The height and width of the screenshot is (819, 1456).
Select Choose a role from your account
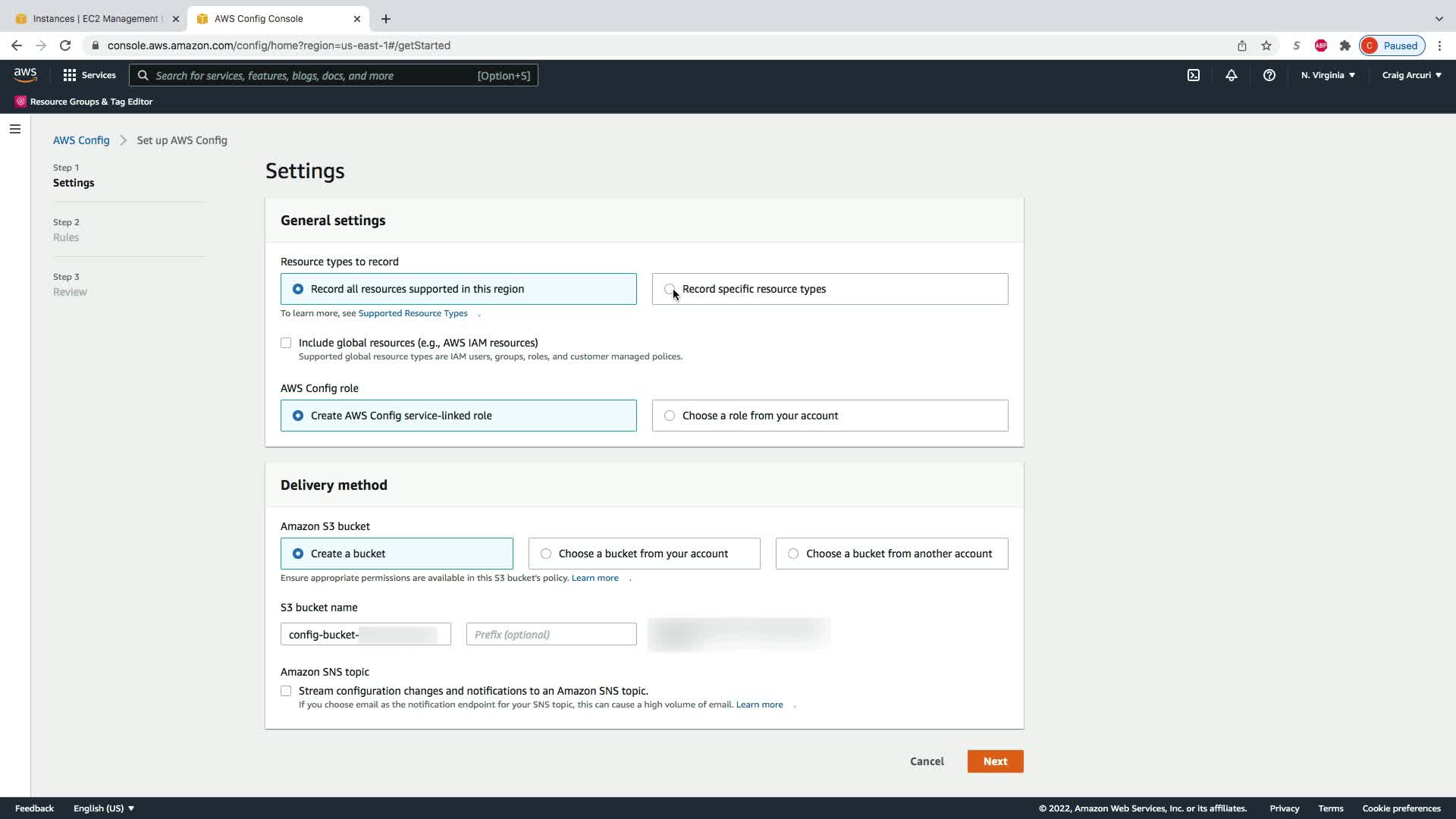(670, 416)
